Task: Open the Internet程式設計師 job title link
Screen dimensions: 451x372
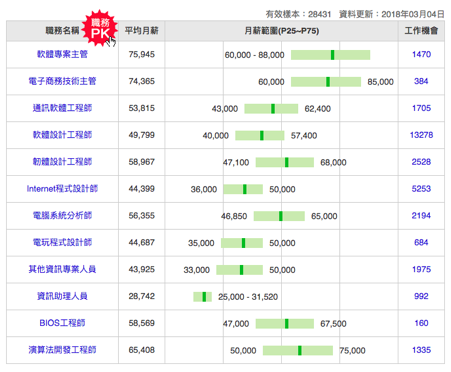Action: tap(62, 189)
